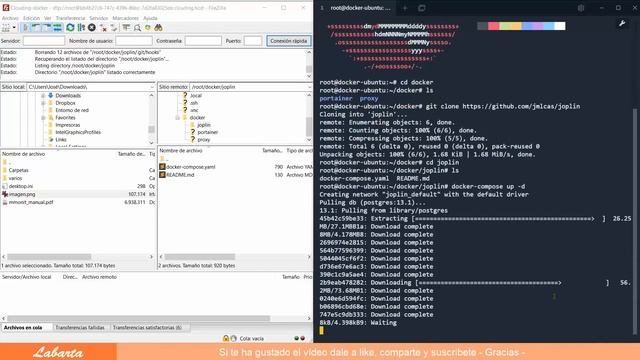Open the Edición menu
Screen dimensions: 640x360
click(x=31, y=18)
